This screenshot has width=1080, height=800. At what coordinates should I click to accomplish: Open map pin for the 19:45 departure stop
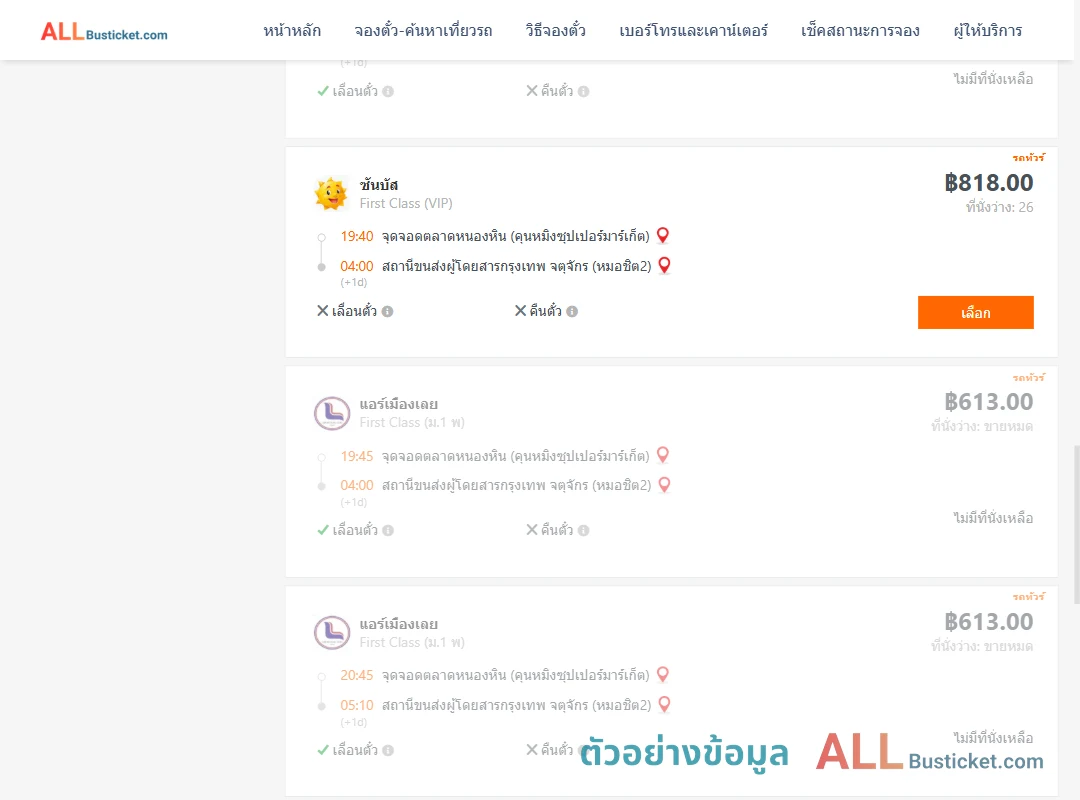pos(663,455)
